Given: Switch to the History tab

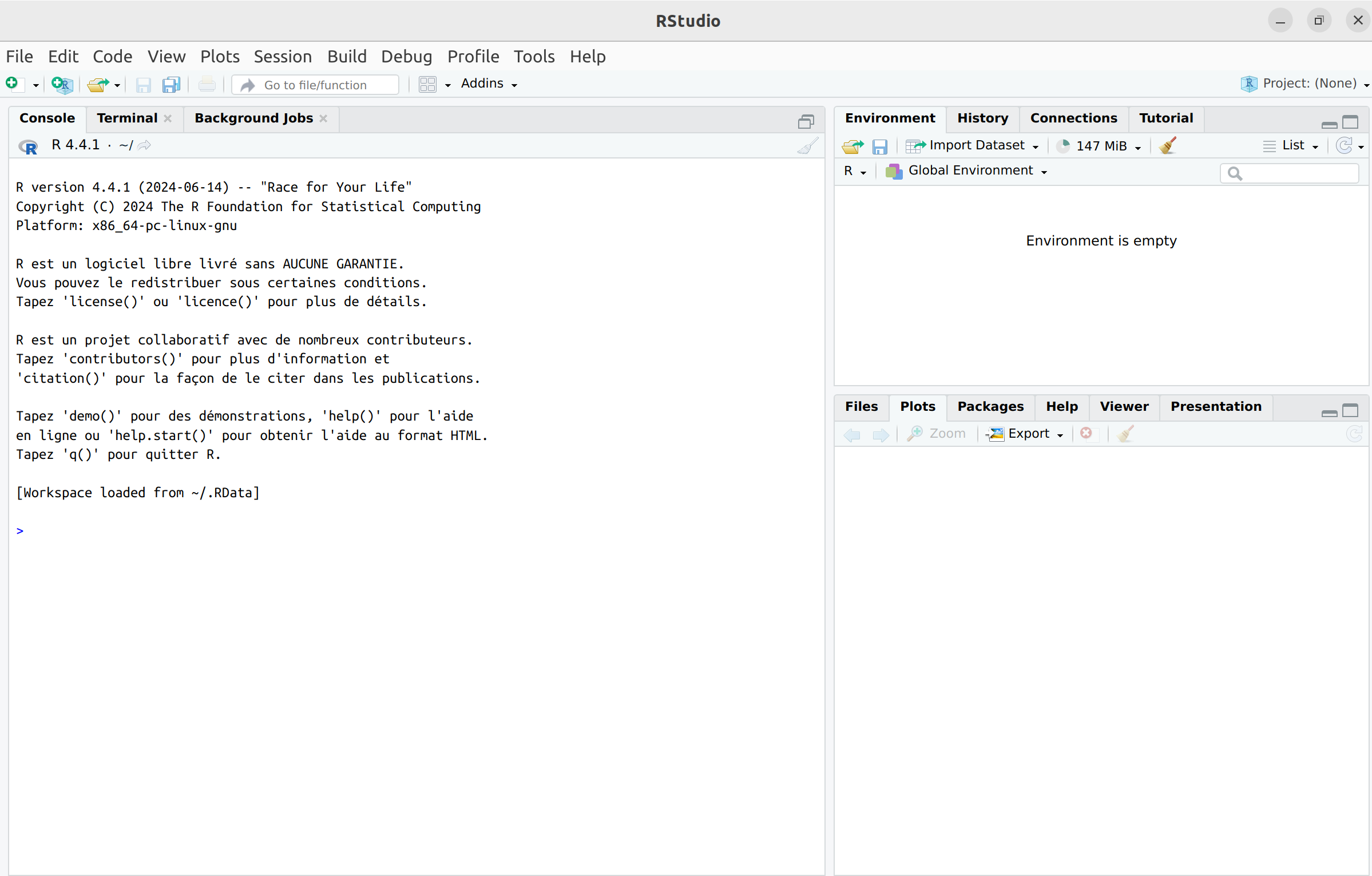Looking at the screenshot, I should tap(982, 118).
